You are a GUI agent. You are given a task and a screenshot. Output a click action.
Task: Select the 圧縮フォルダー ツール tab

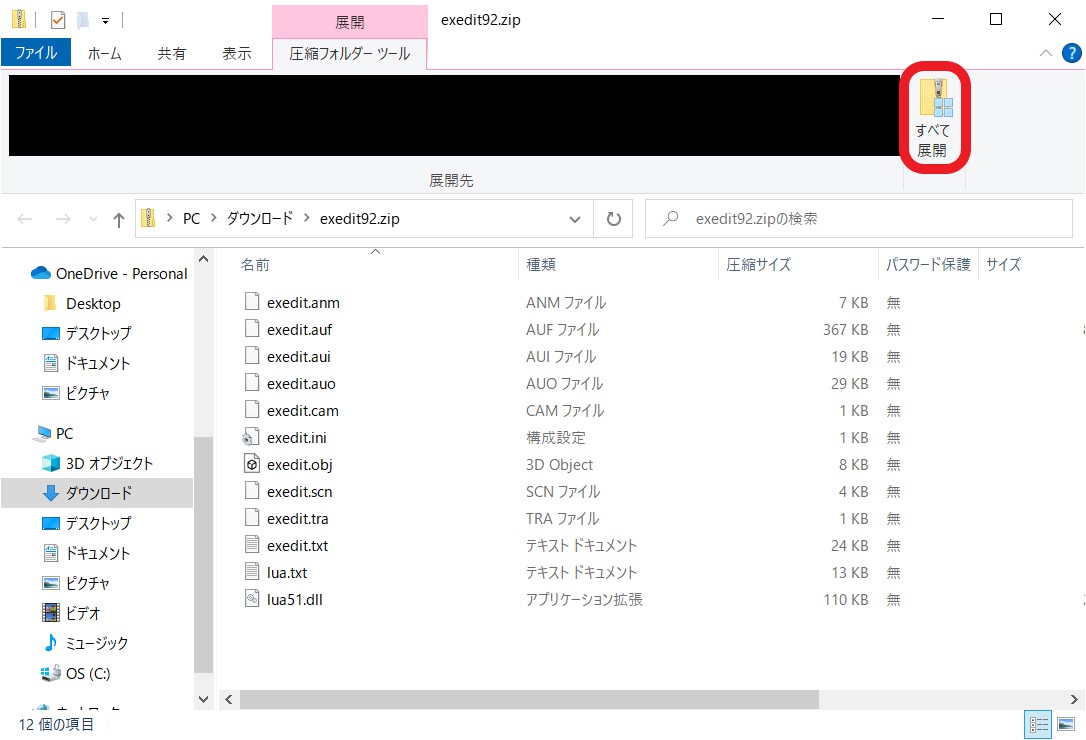click(x=350, y=53)
